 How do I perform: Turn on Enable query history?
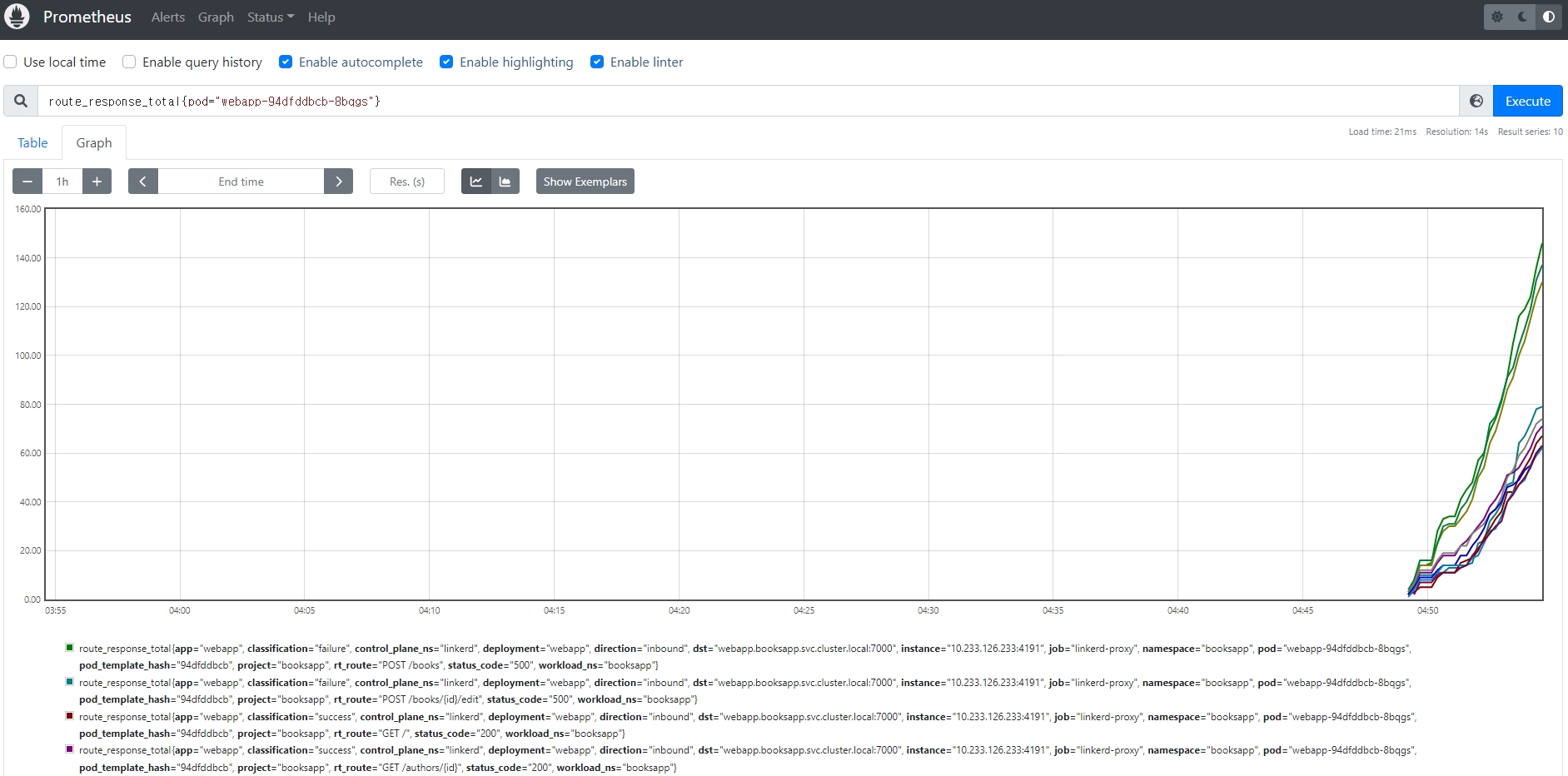coord(129,62)
